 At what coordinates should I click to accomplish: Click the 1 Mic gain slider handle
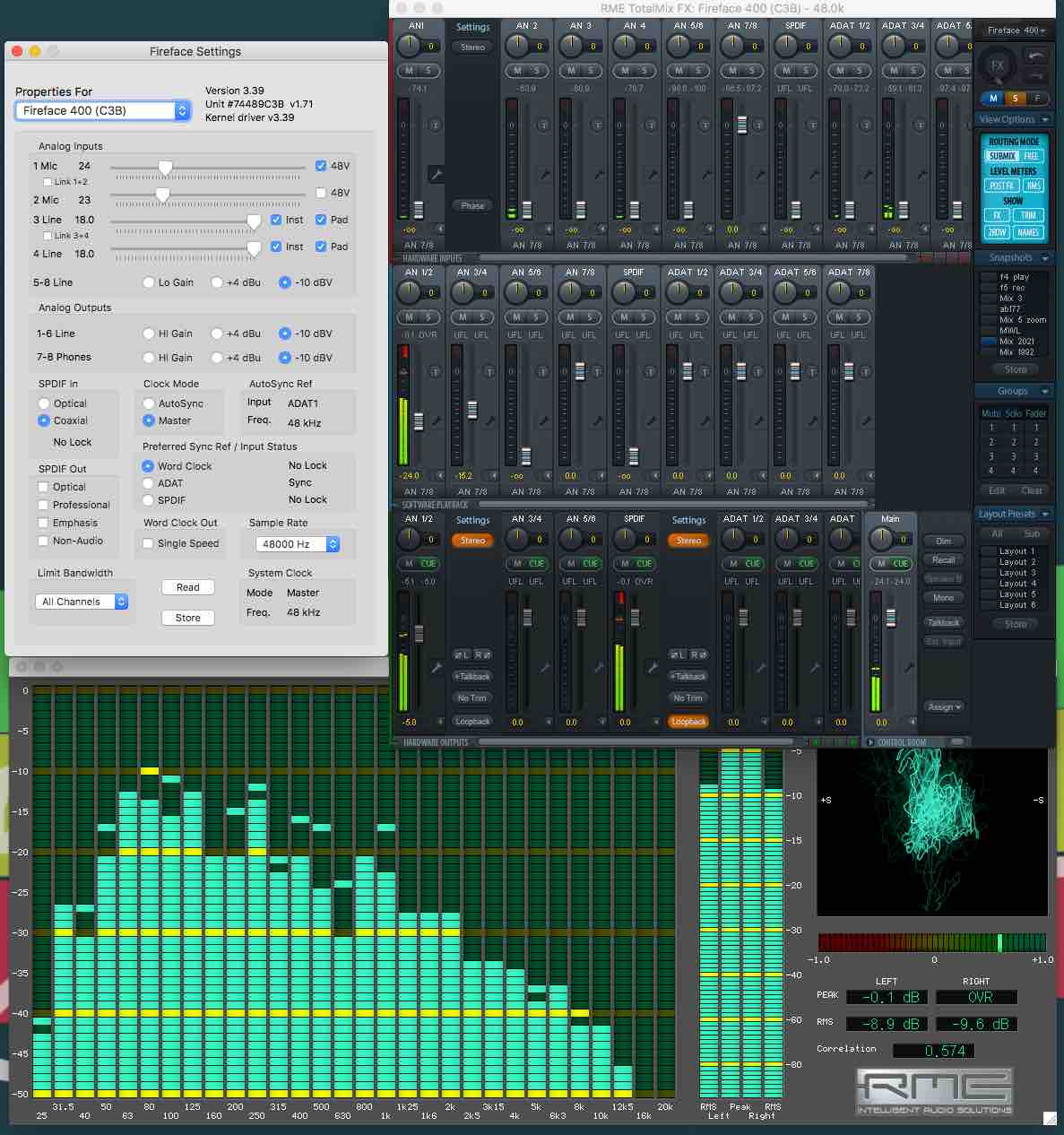pyautogui.click(x=165, y=168)
